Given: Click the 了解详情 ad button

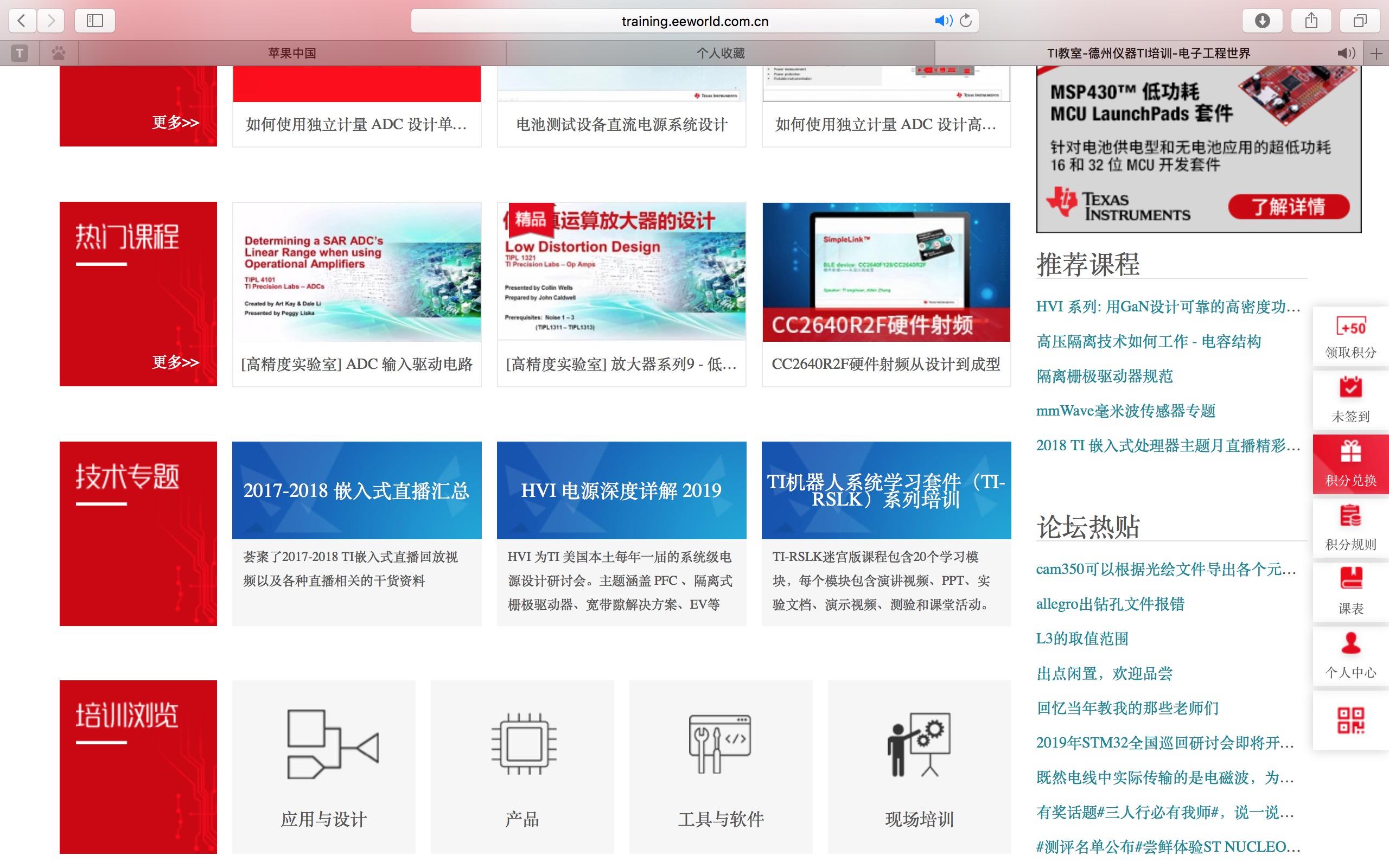Looking at the screenshot, I should tap(1288, 207).
